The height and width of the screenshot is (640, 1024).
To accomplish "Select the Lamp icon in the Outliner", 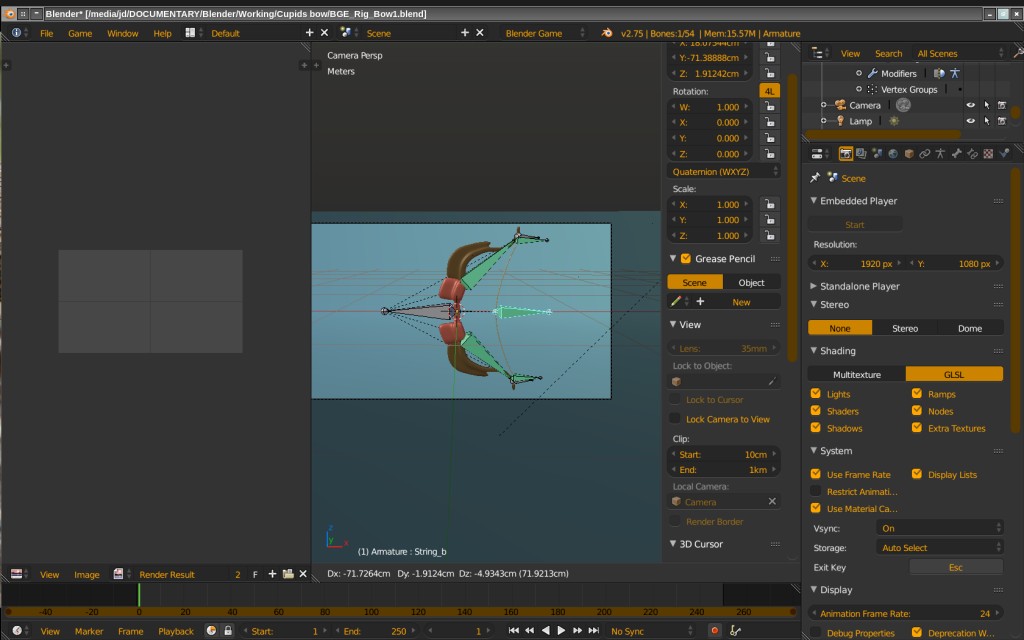I will click(x=841, y=121).
